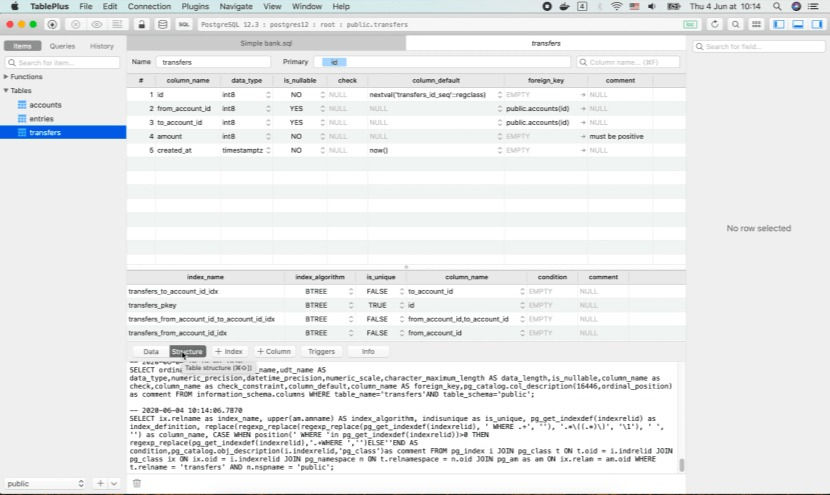Select the accounts table in sidebar
Screen dimensions: 830x495
[45, 105]
